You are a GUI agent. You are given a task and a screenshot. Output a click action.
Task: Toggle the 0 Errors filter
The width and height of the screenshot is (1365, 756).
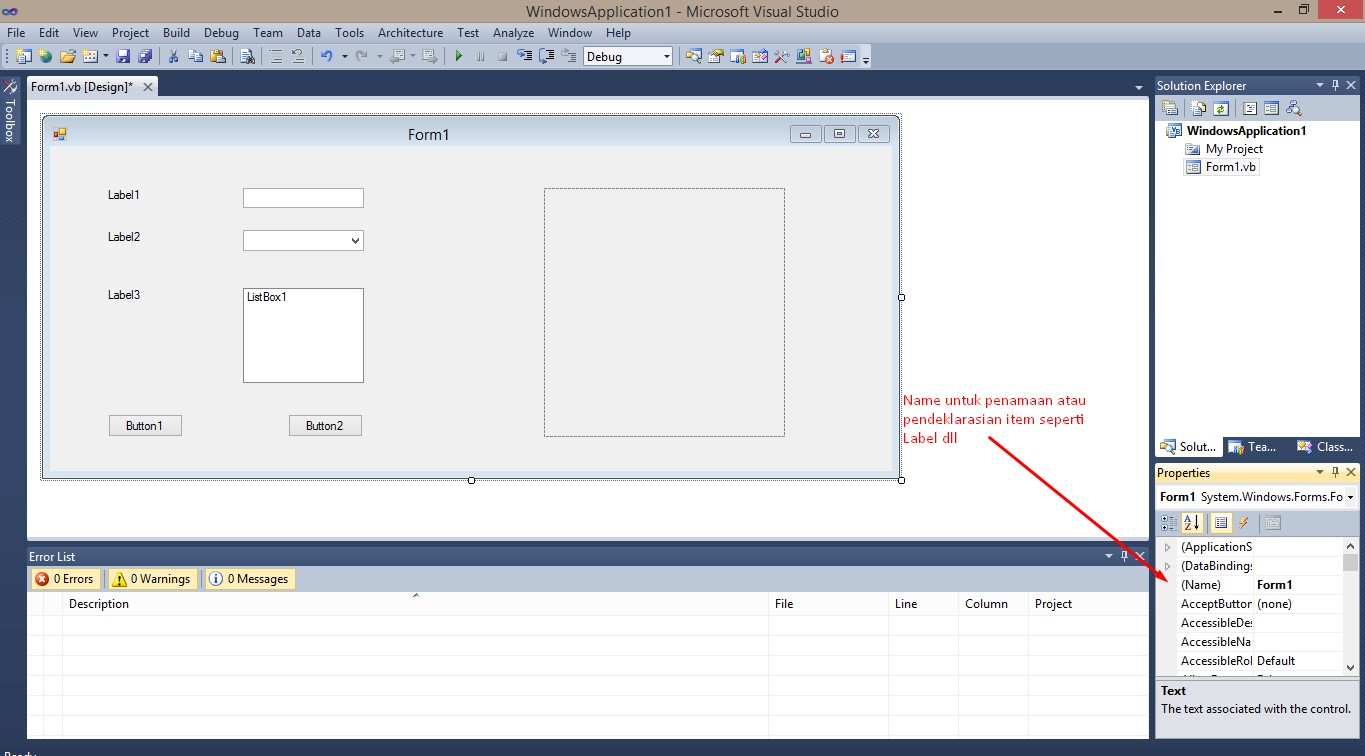tap(64, 578)
